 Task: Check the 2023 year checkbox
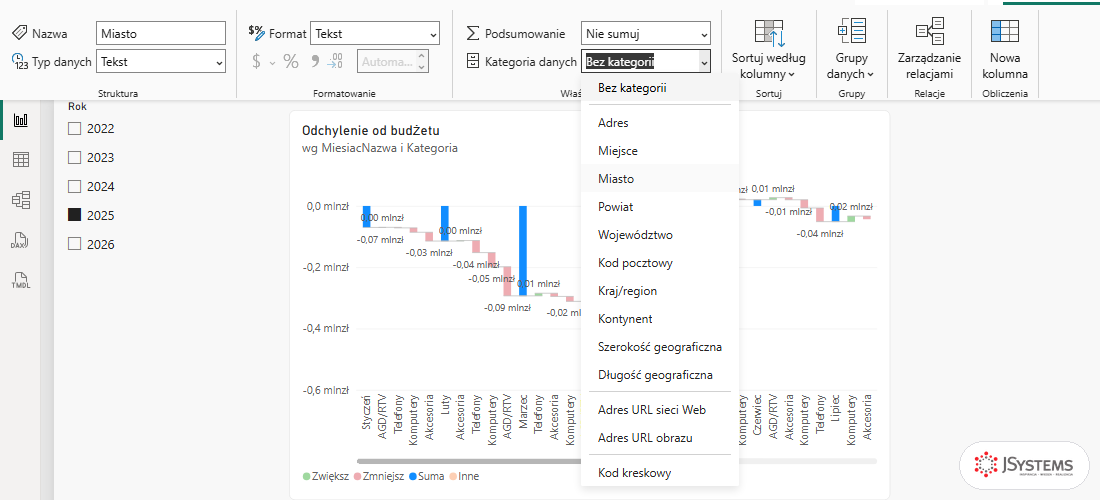(74, 158)
